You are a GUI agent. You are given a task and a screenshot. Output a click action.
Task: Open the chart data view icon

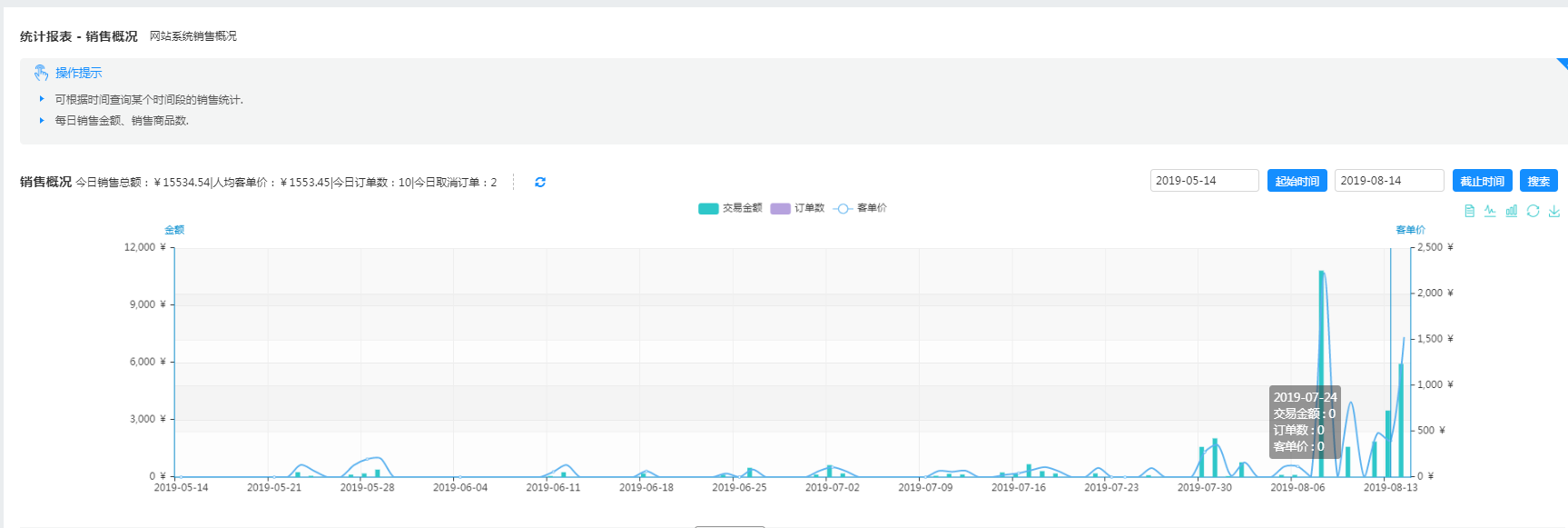[1469, 211]
